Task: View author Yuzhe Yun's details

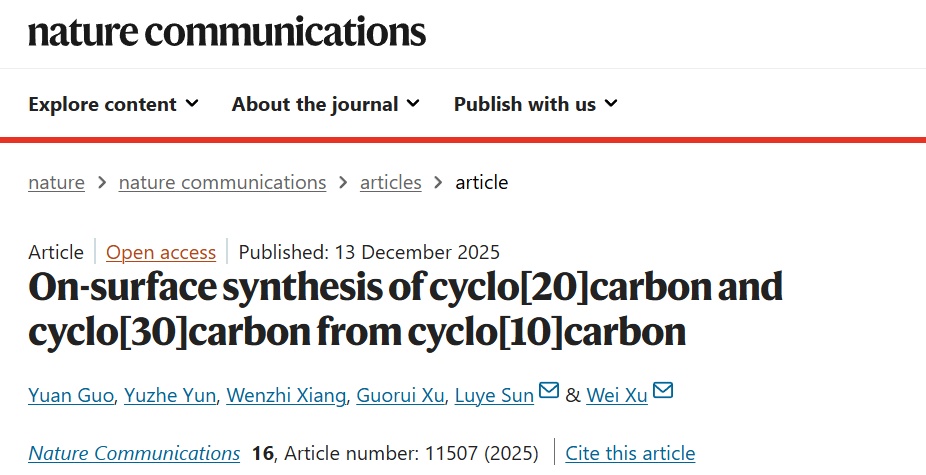Action: [x=170, y=395]
